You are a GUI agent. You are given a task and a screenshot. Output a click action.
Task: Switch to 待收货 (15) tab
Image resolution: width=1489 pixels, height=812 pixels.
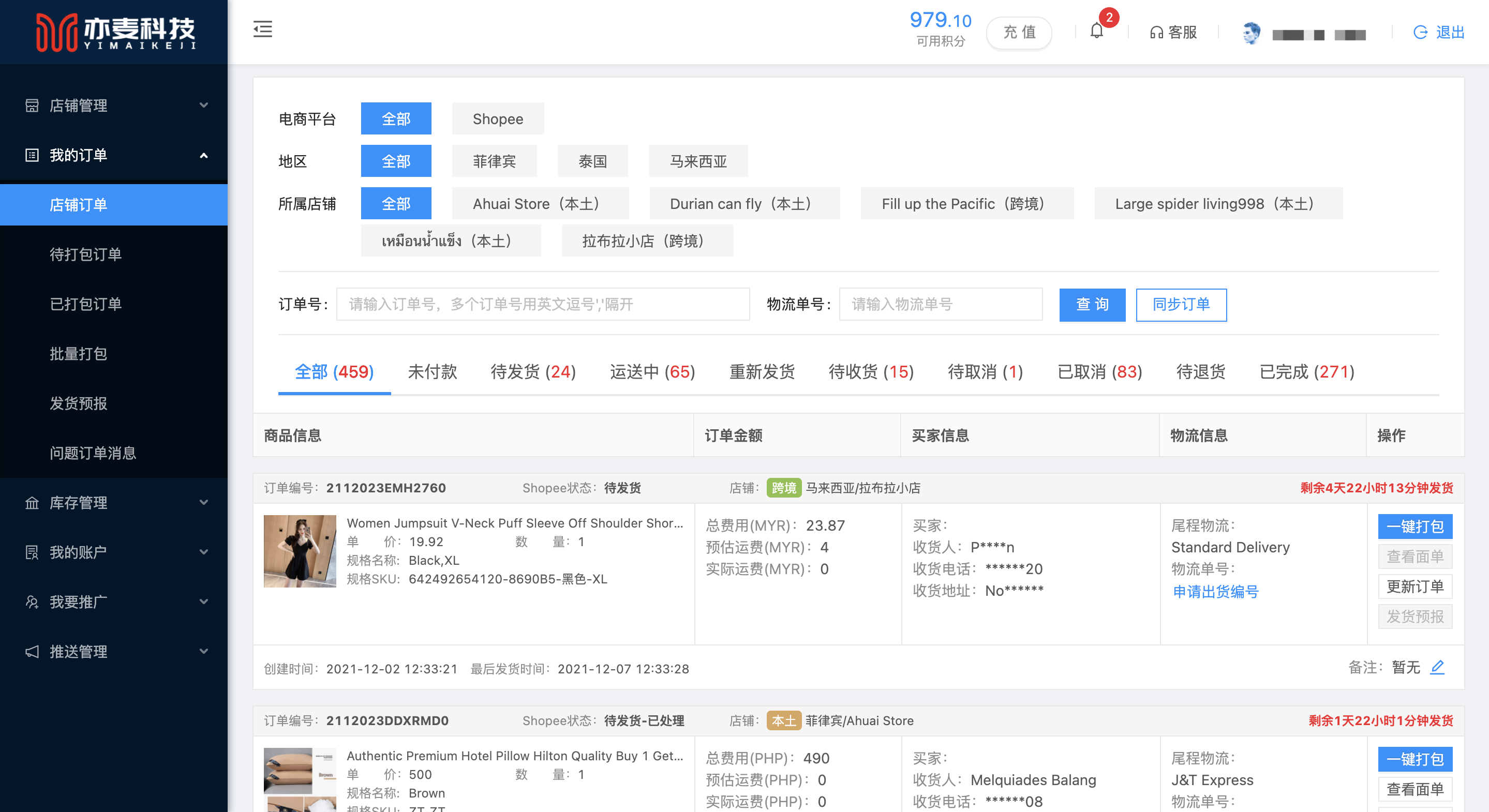(x=871, y=372)
